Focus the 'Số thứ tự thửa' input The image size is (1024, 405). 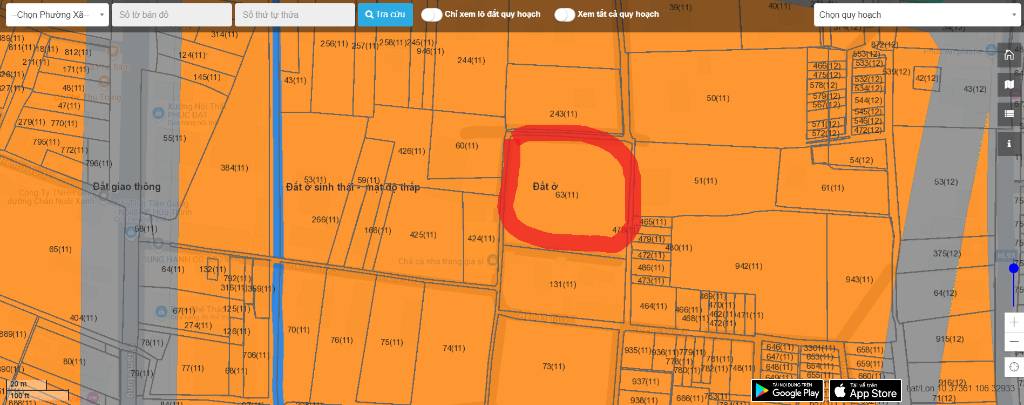[x=294, y=15]
